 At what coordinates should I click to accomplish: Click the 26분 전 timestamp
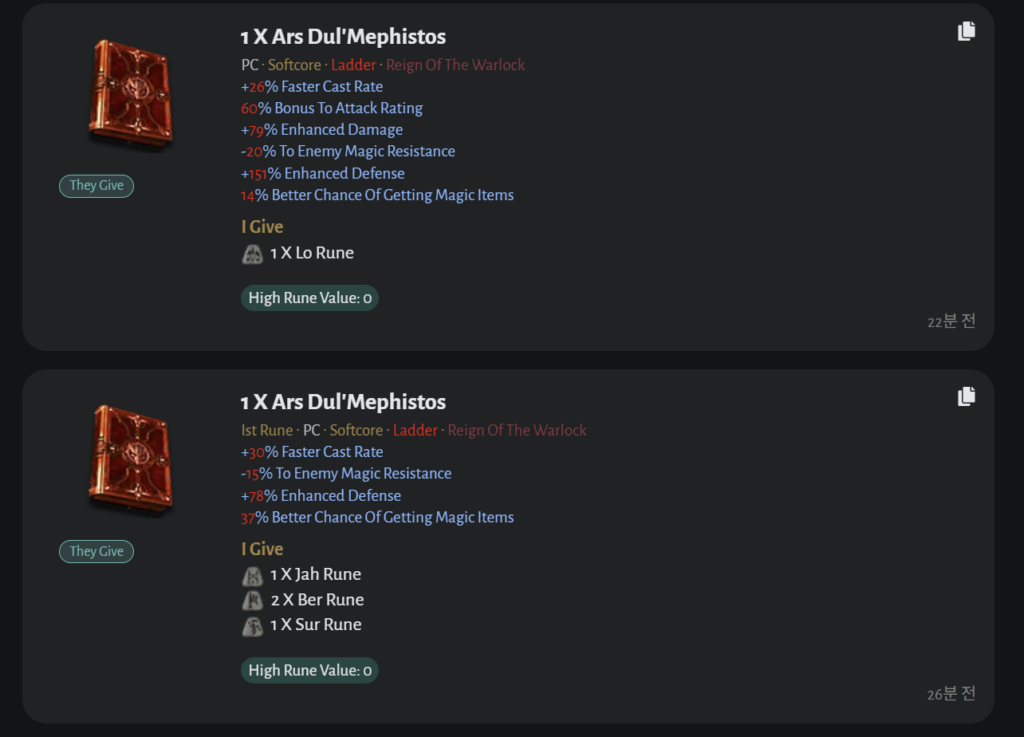pyautogui.click(x=951, y=694)
